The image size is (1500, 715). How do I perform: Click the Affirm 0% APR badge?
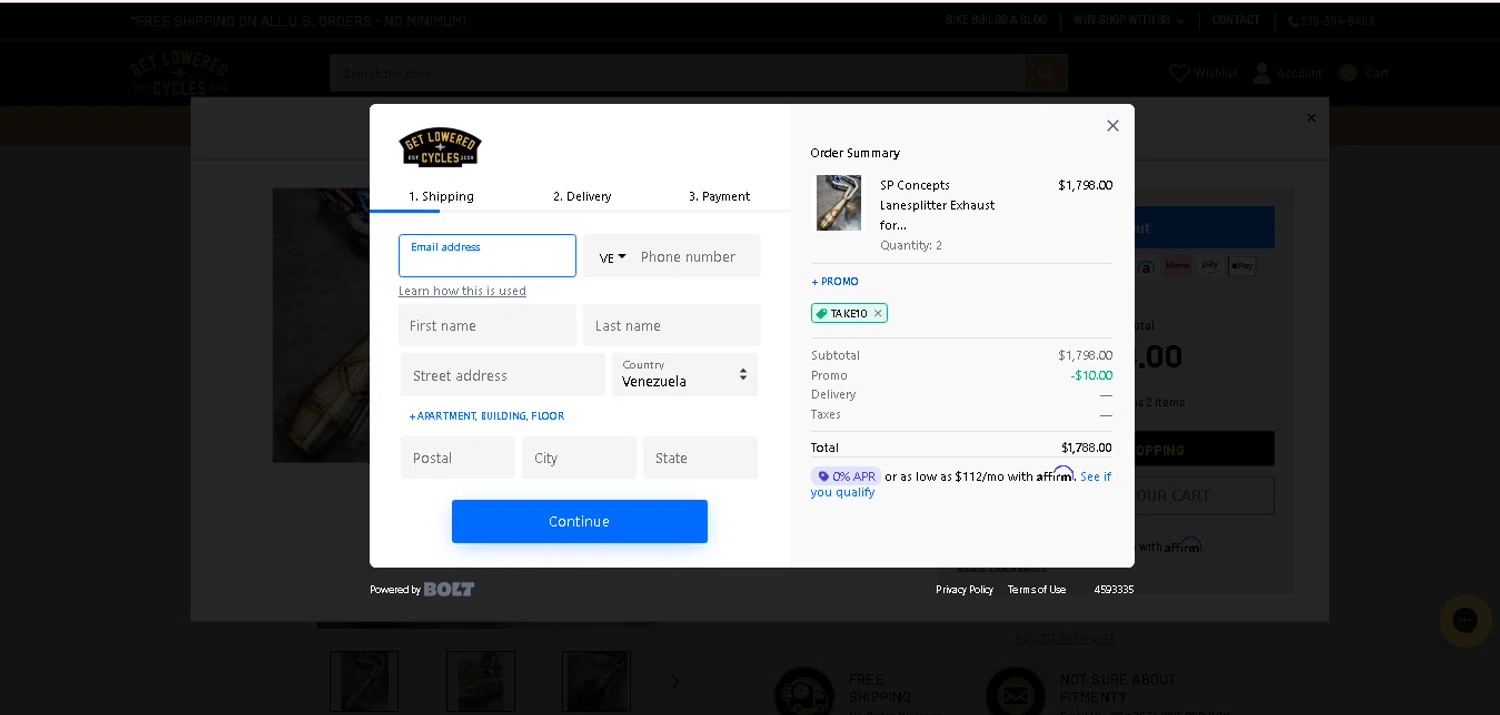coord(846,476)
